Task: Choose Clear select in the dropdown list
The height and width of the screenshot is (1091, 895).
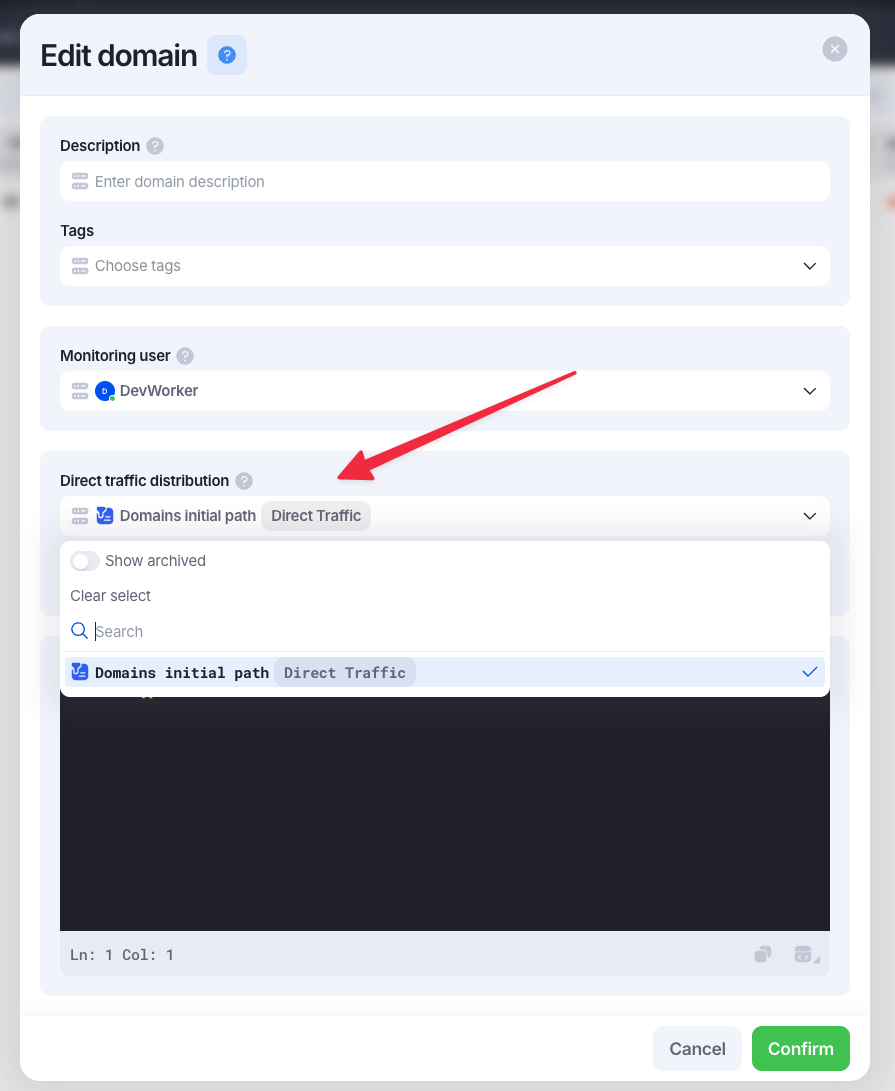Action: pos(111,596)
